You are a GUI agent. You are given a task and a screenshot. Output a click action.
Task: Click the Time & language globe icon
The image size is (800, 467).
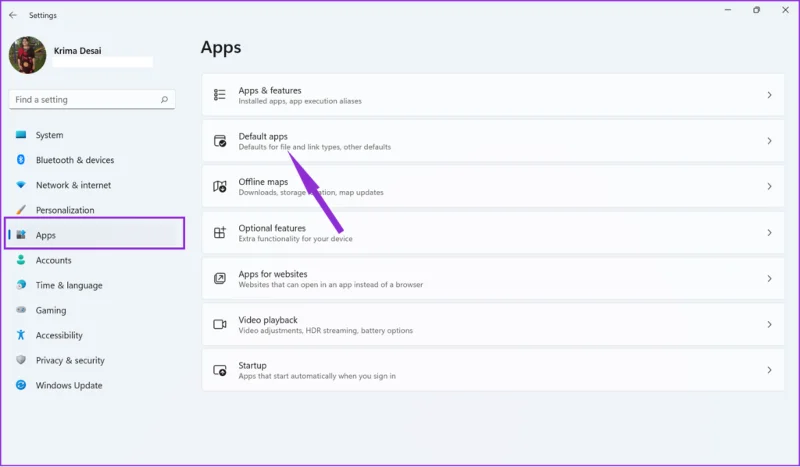21,285
